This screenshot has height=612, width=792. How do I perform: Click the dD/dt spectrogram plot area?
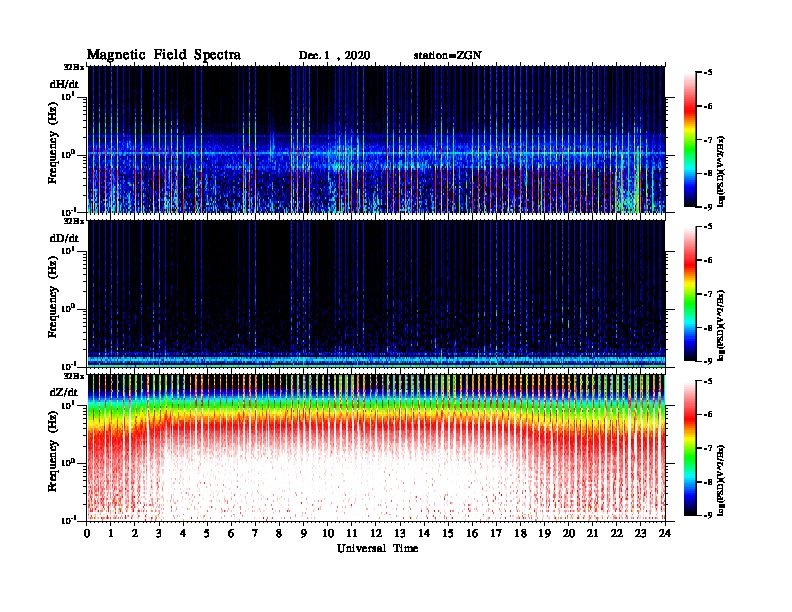point(376,294)
